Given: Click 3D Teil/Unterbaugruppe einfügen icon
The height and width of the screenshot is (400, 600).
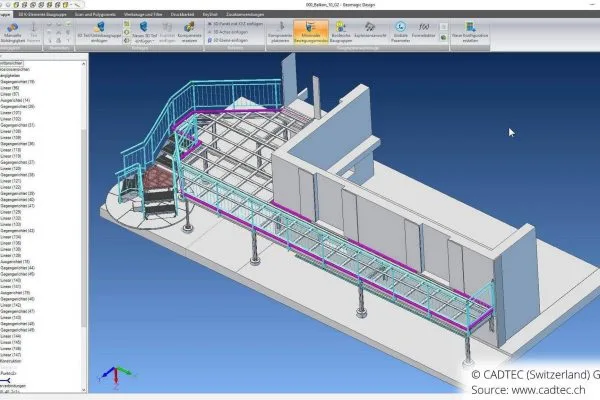Looking at the screenshot, I should (99, 27).
